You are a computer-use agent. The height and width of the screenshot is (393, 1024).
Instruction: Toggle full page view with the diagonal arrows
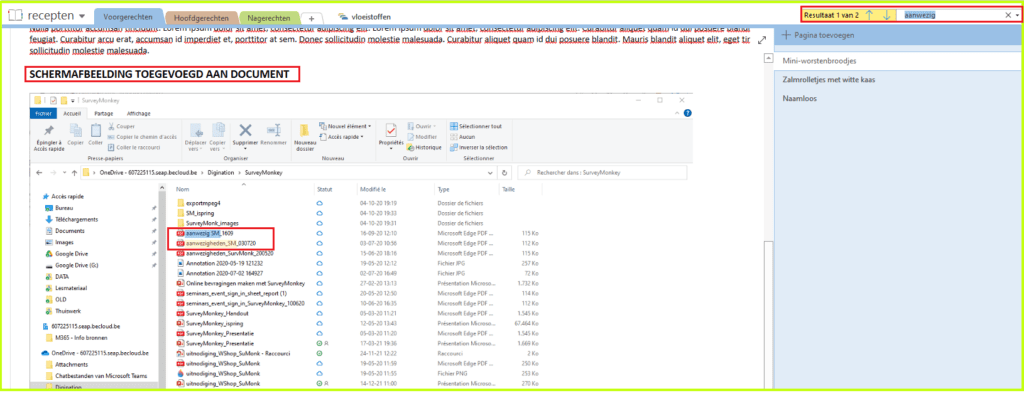[761, 40]
